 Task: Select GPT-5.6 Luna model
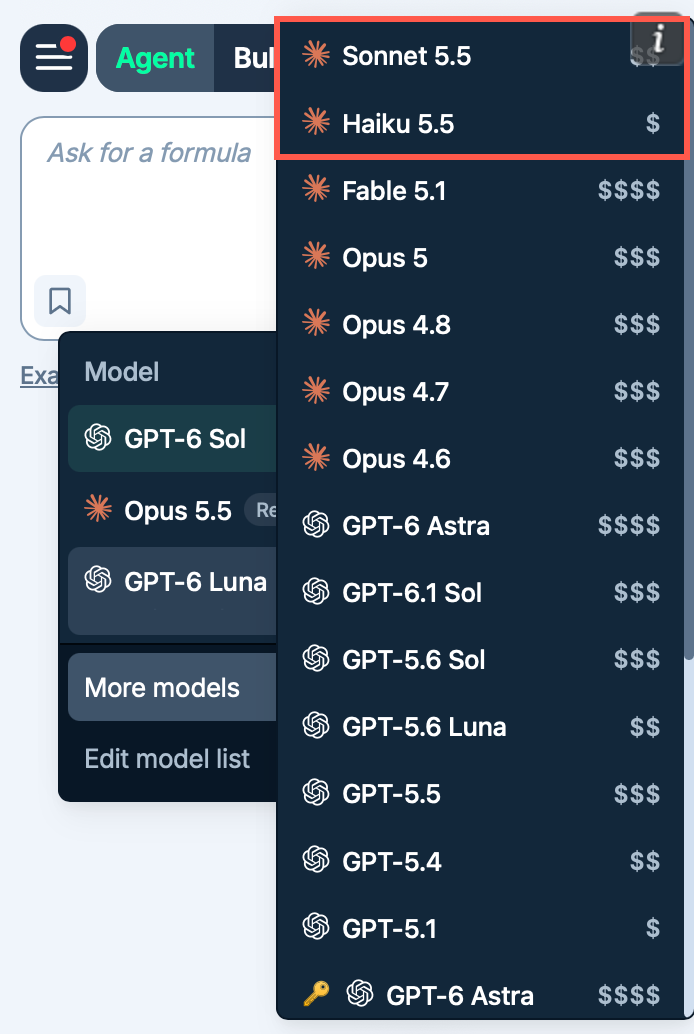481,727
